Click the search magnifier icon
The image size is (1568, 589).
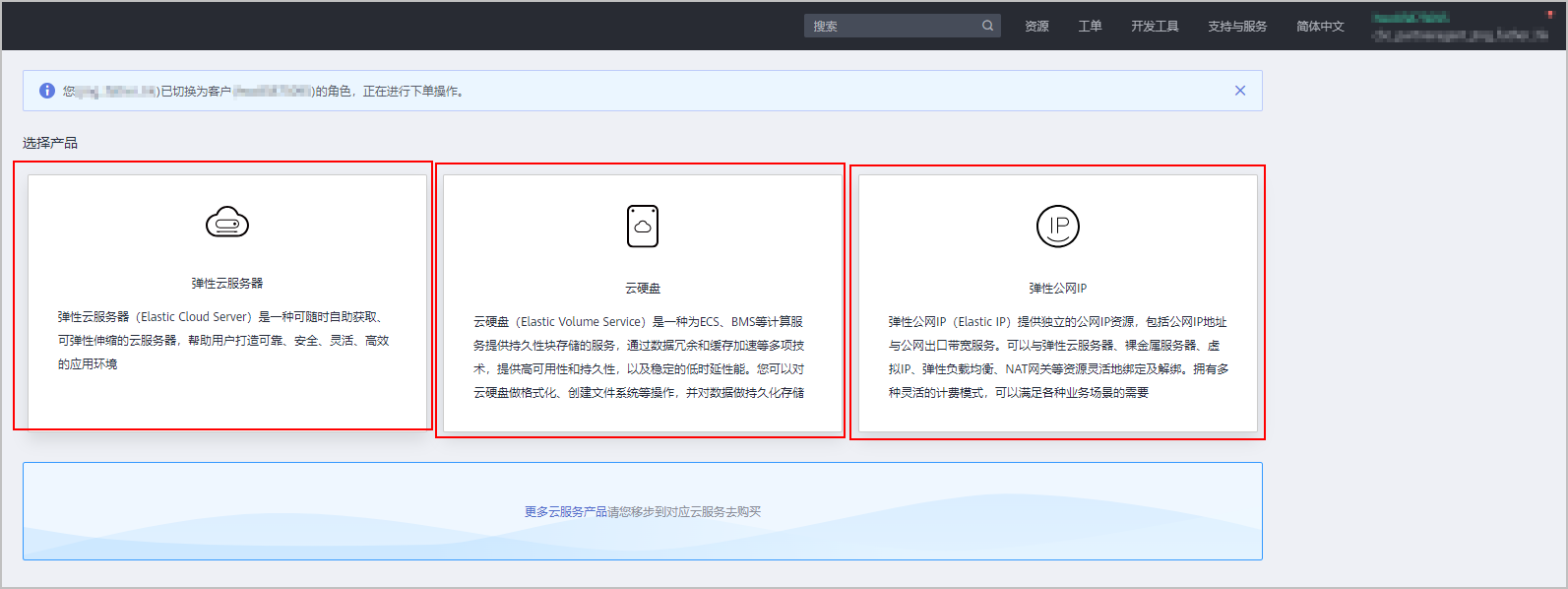pyautogui.click(x=987, y=27)
